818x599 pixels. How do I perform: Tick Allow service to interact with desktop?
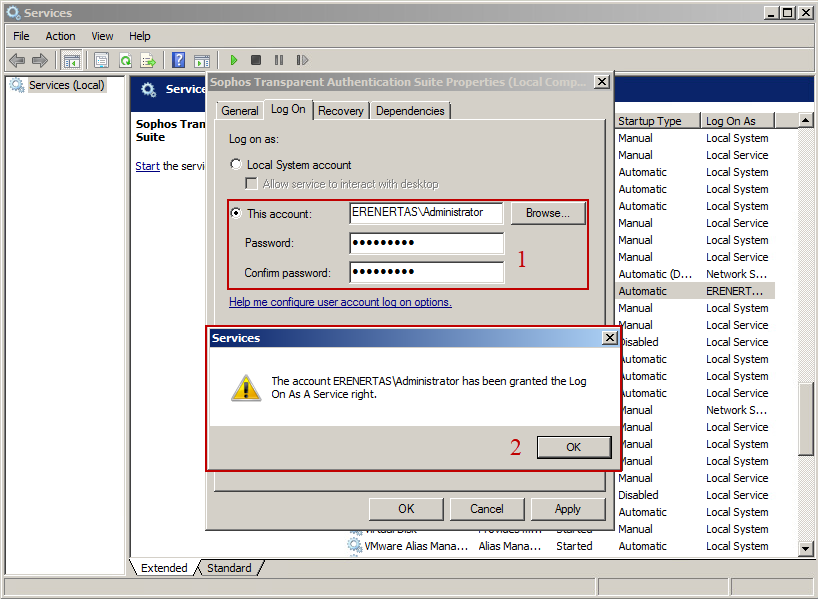[x=251, y=184]
